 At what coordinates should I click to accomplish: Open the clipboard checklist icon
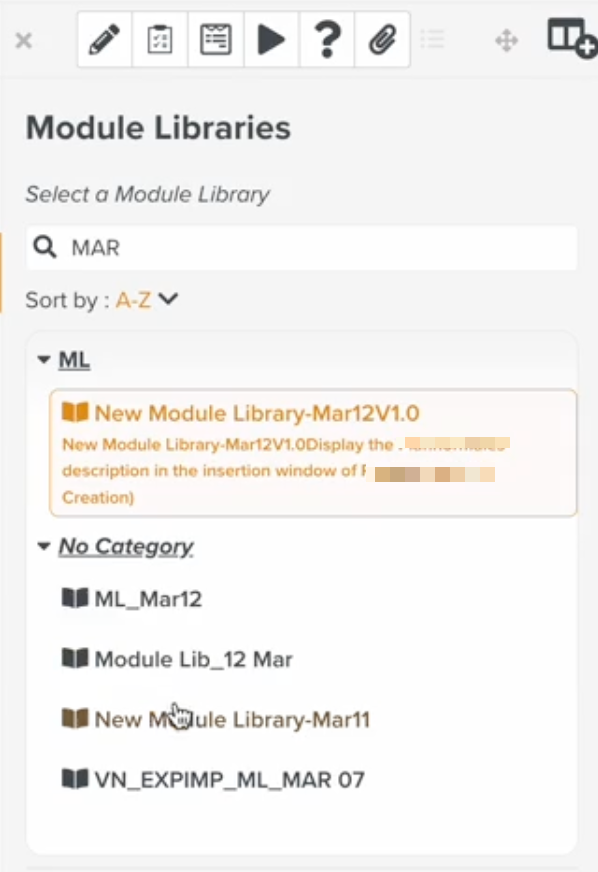160,39
